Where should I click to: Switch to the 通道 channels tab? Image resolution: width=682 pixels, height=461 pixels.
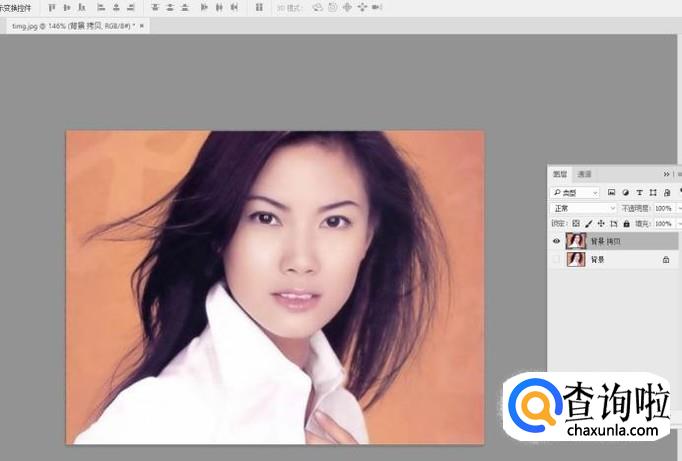583,174
